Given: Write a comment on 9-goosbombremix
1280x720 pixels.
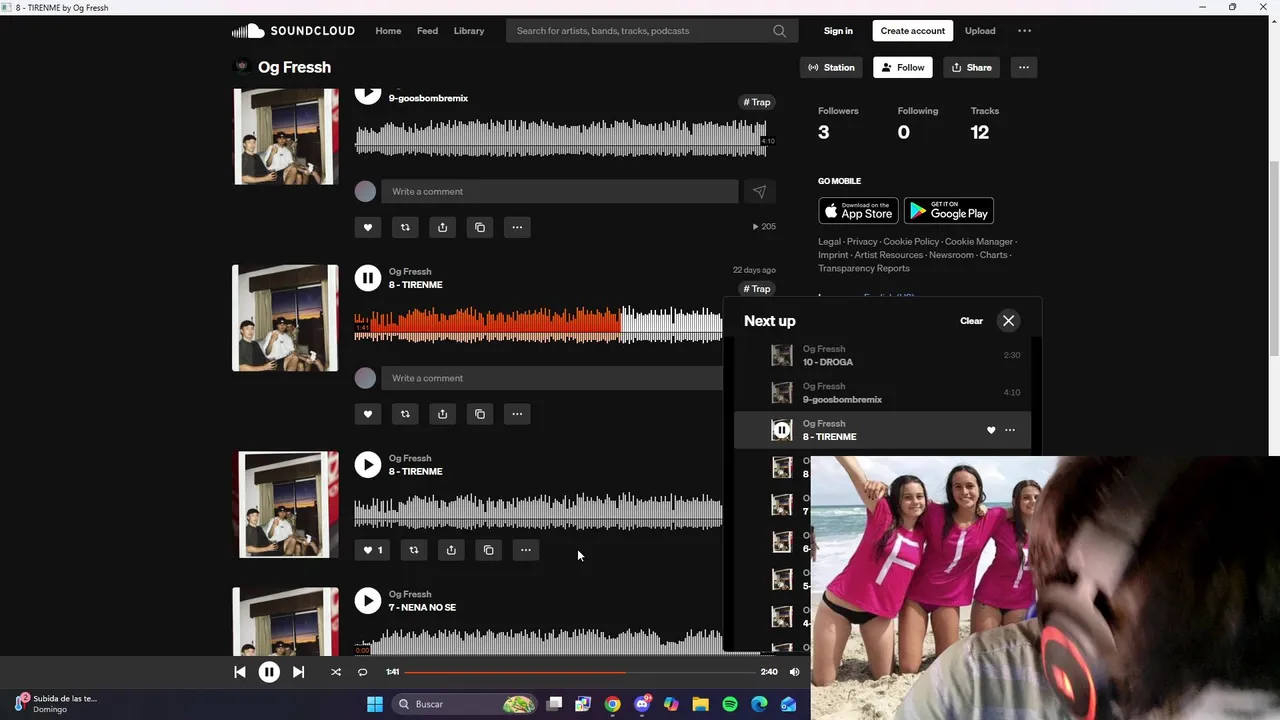Looking at the screenshot, I should [560, 191].
